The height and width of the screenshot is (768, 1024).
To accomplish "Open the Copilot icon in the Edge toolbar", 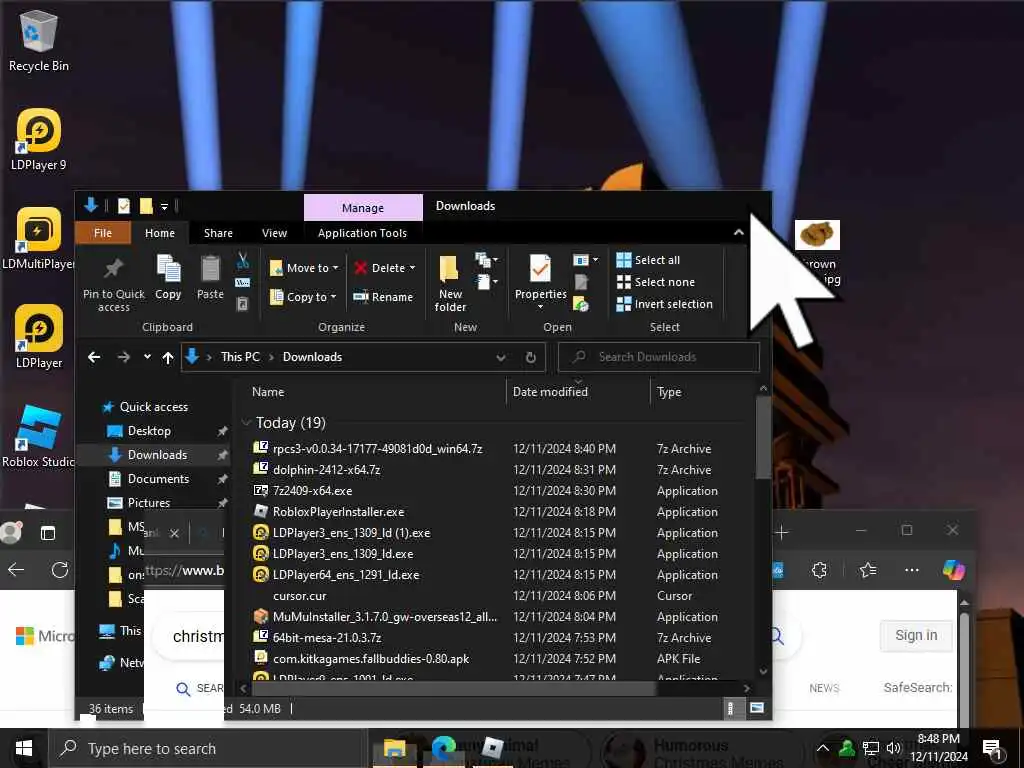I will point(953,570).
